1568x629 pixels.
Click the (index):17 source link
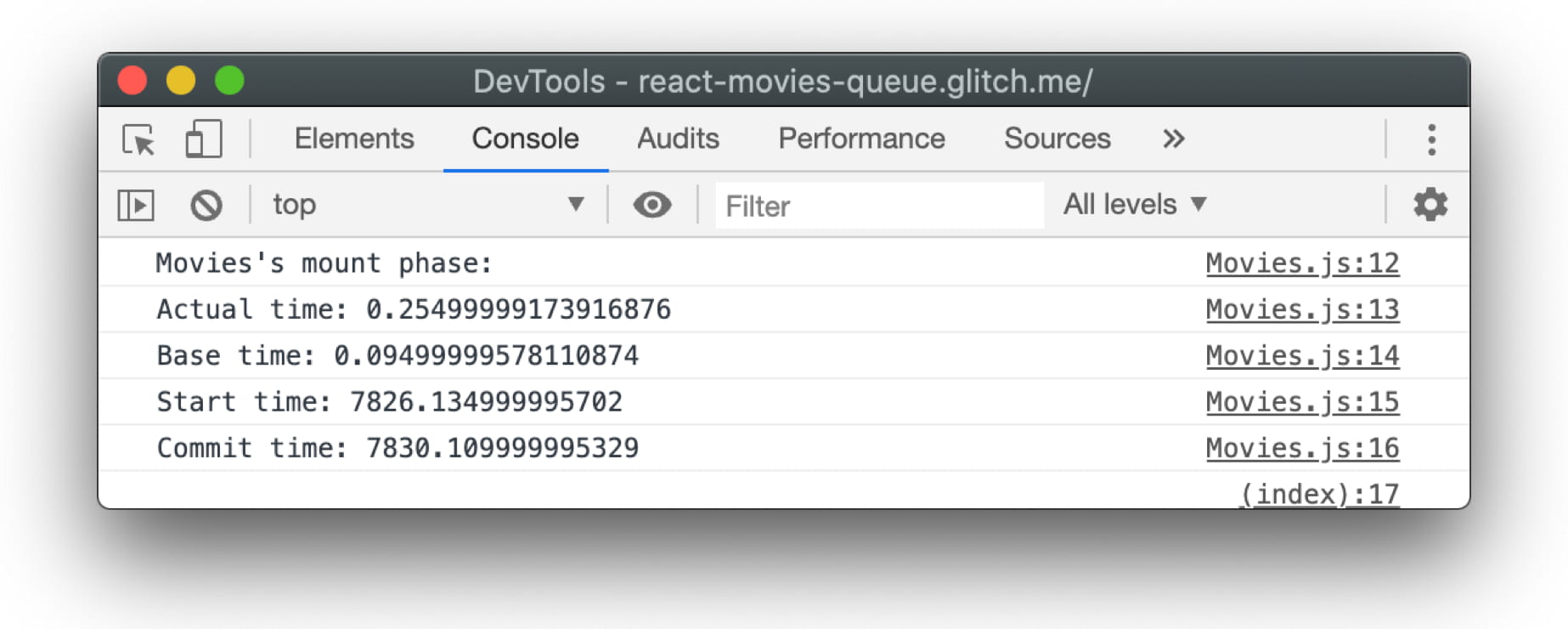click(x=1318, y=494)
